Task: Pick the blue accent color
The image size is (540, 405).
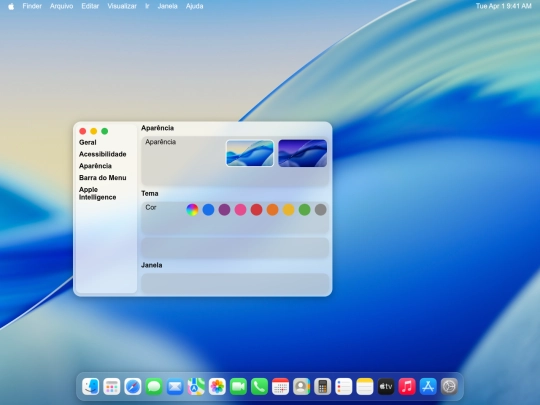Action: coord(208,210)
